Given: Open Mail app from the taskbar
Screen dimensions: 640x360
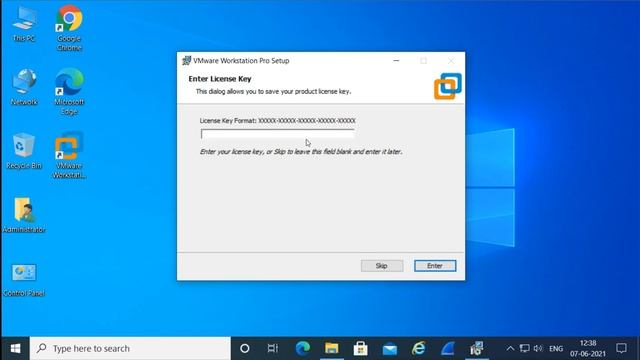Looking at the screenshot, I should (x=390, y=349).
